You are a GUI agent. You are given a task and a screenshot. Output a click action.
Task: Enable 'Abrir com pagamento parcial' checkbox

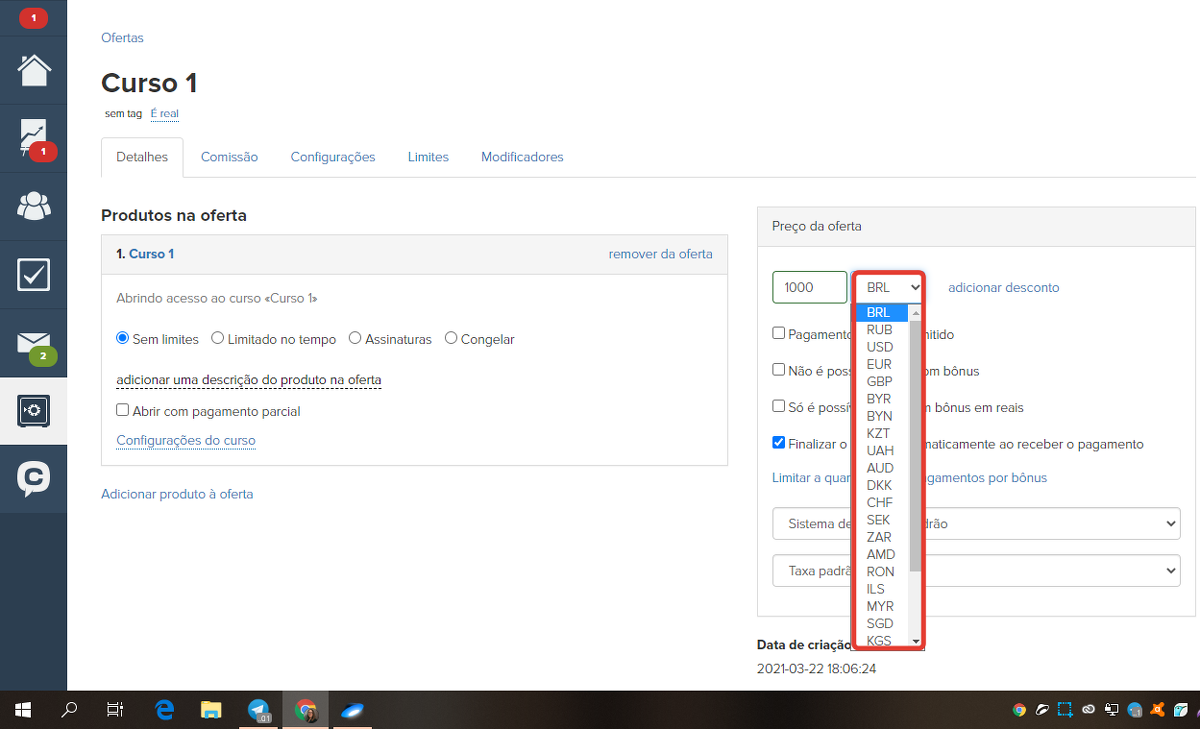(x=123, y=410)
